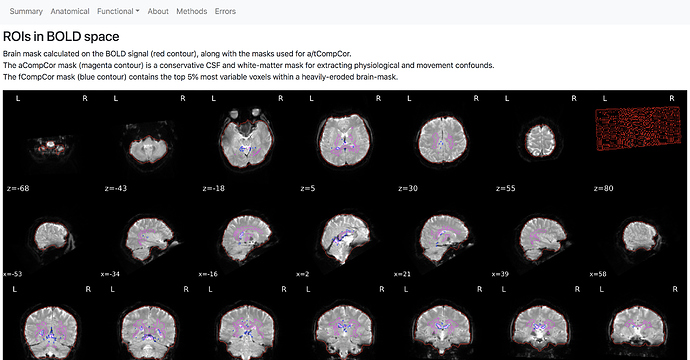Click the 'z=-18' coordinate label
The width and height of the screenshot is (690, 360).
(213, 188)
